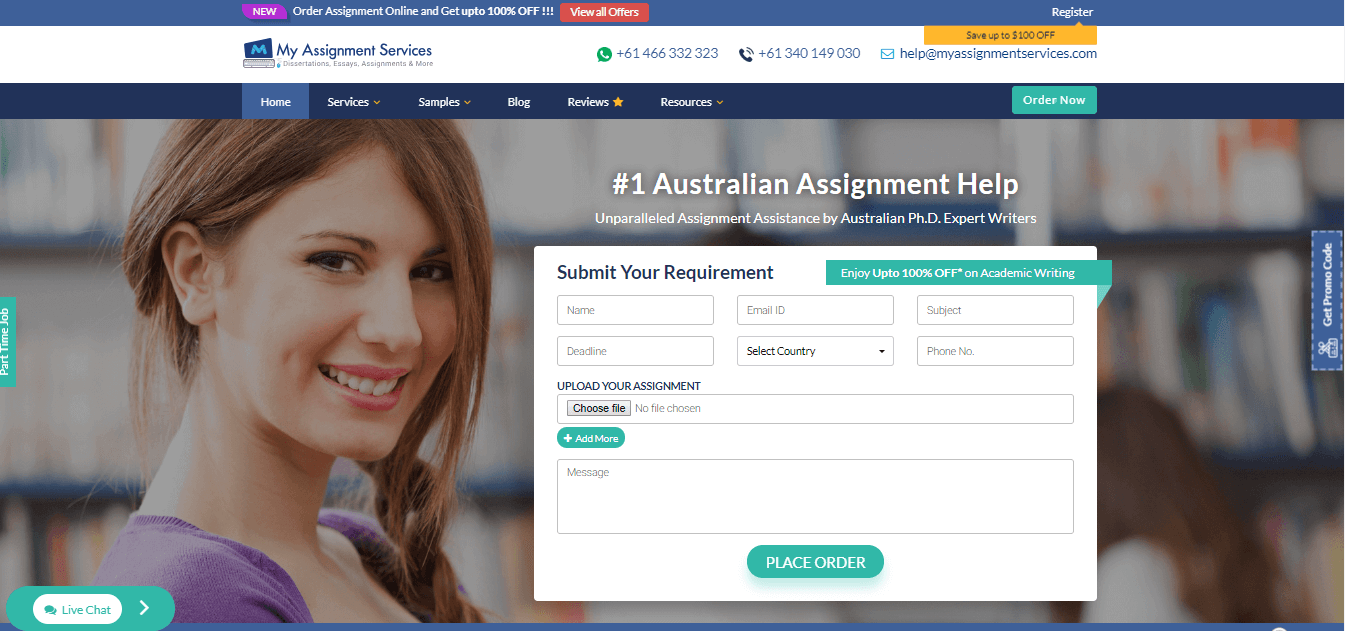Call the +61 466 332 323 number link
Viewport: 1345px width, 631px height.
coord(667,53)
